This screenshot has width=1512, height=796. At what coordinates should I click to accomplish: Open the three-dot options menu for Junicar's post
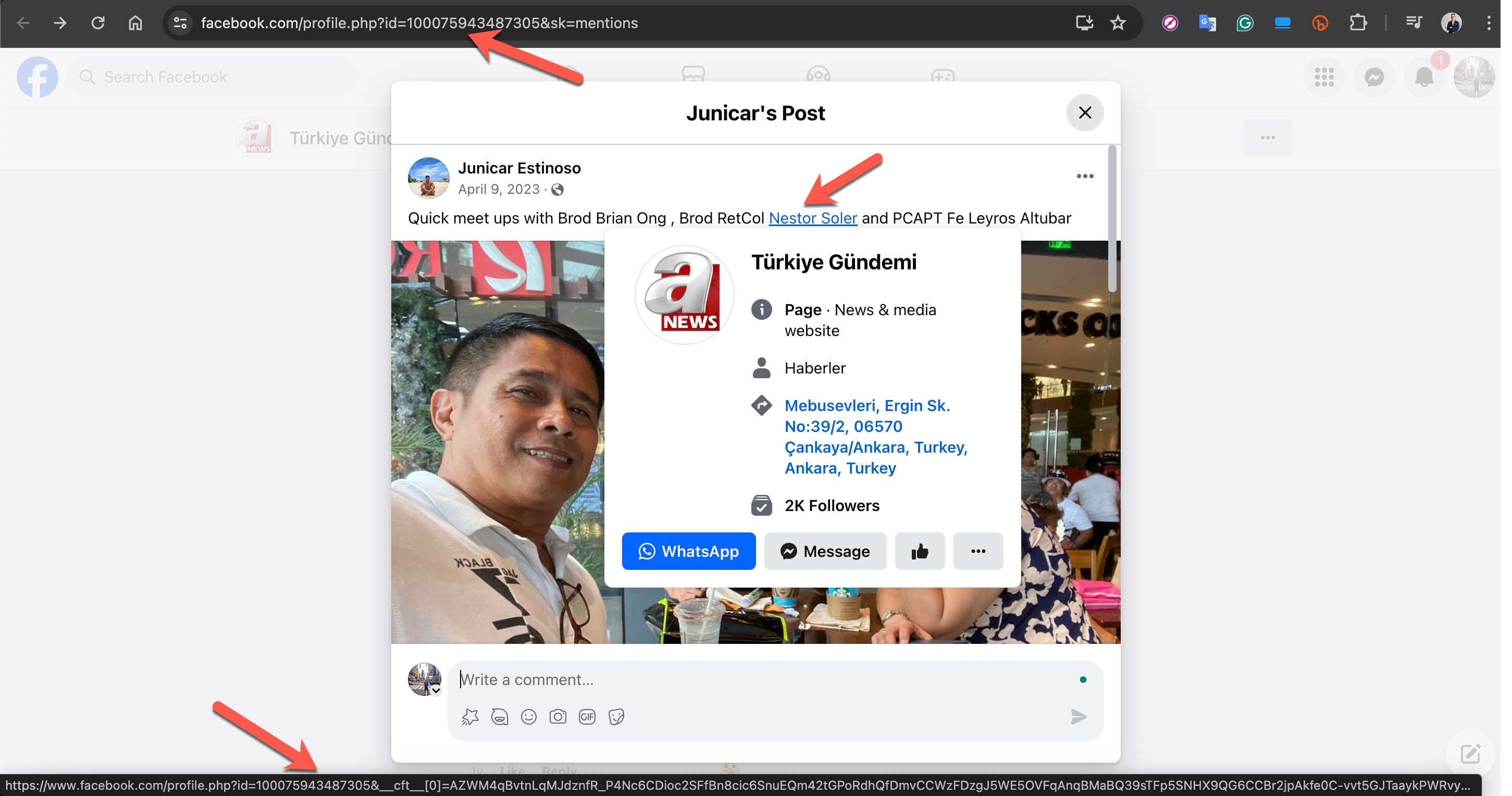(x=1085, y=176)
